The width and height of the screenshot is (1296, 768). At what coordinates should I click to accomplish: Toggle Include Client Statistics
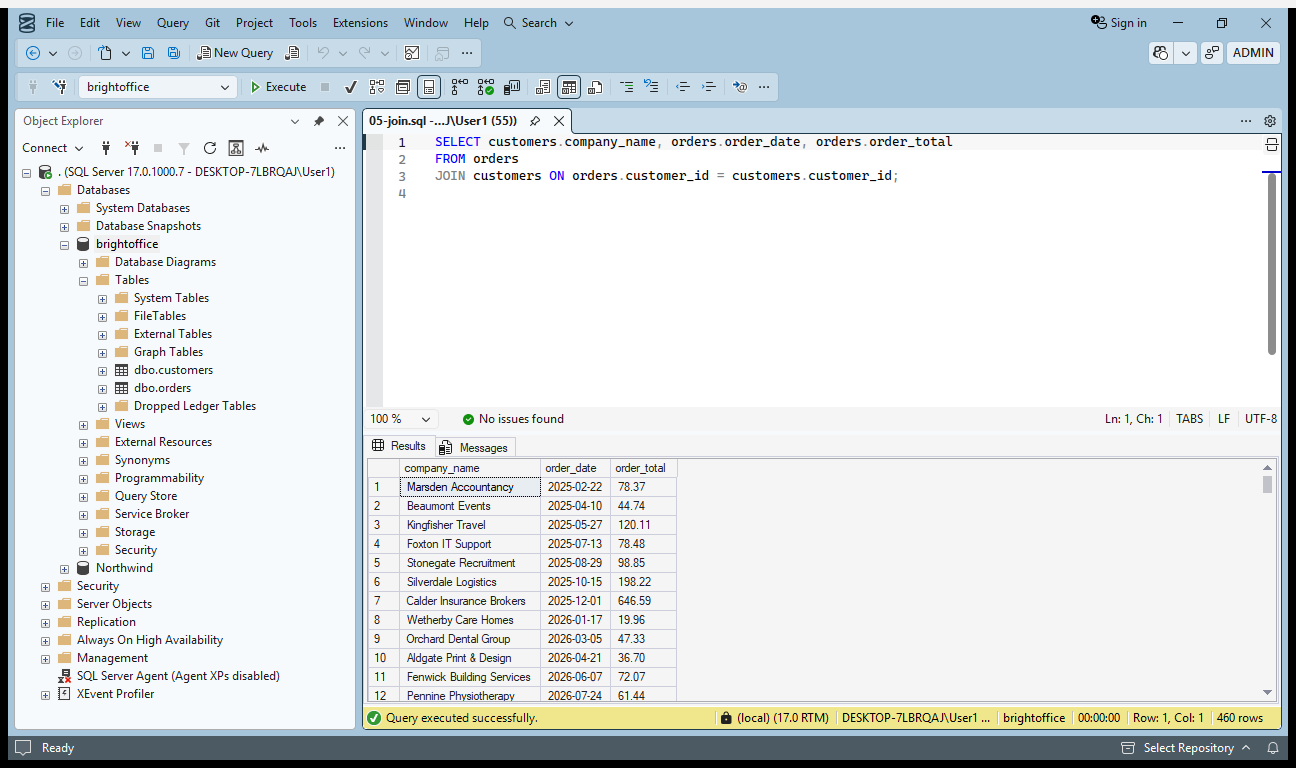[x=511, y=87]
